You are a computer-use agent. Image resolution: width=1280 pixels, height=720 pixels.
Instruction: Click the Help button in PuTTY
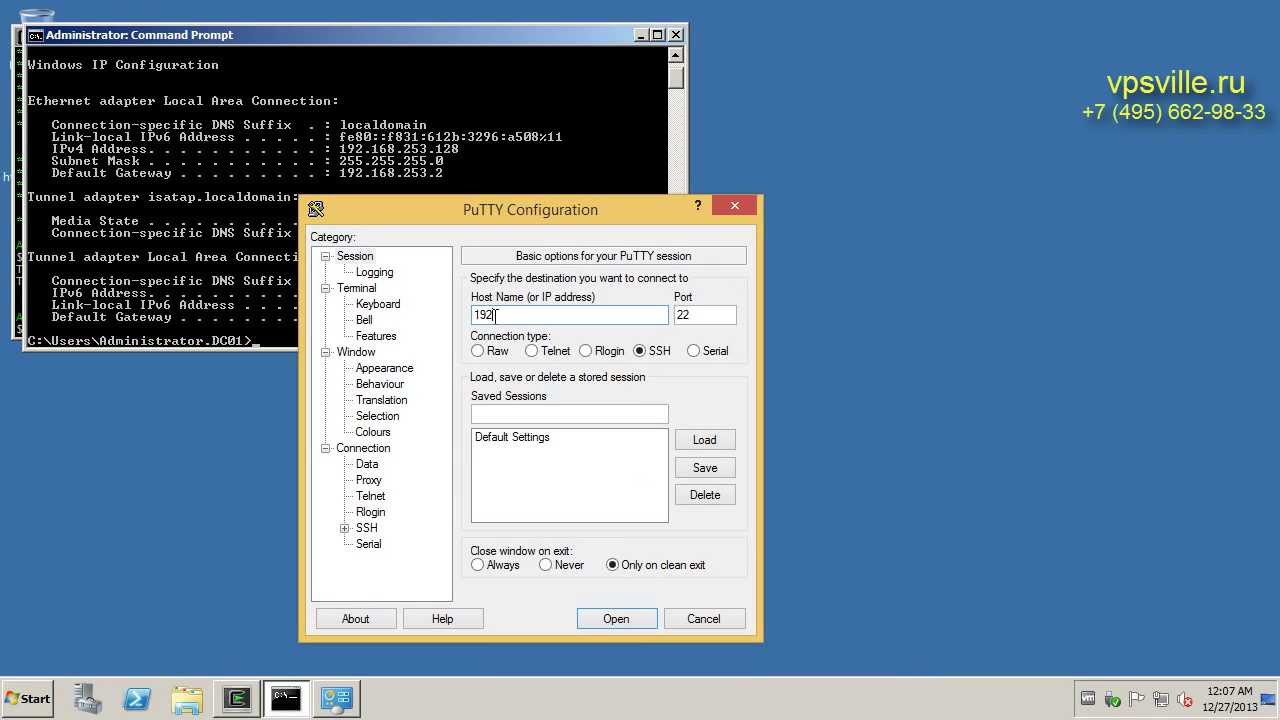point(443,619)
